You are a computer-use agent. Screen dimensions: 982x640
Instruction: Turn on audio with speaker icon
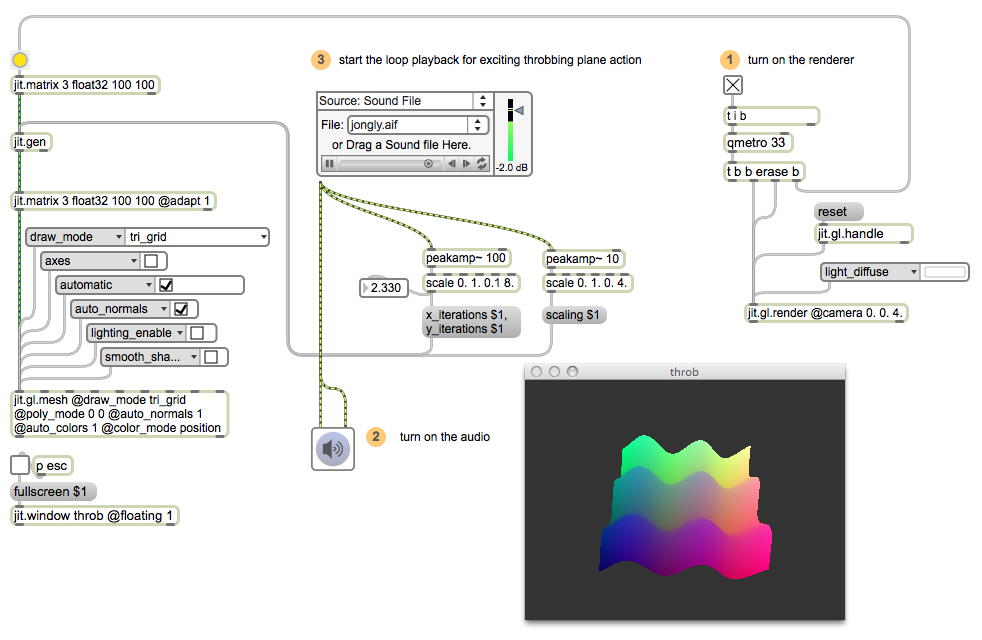[334, 449]
